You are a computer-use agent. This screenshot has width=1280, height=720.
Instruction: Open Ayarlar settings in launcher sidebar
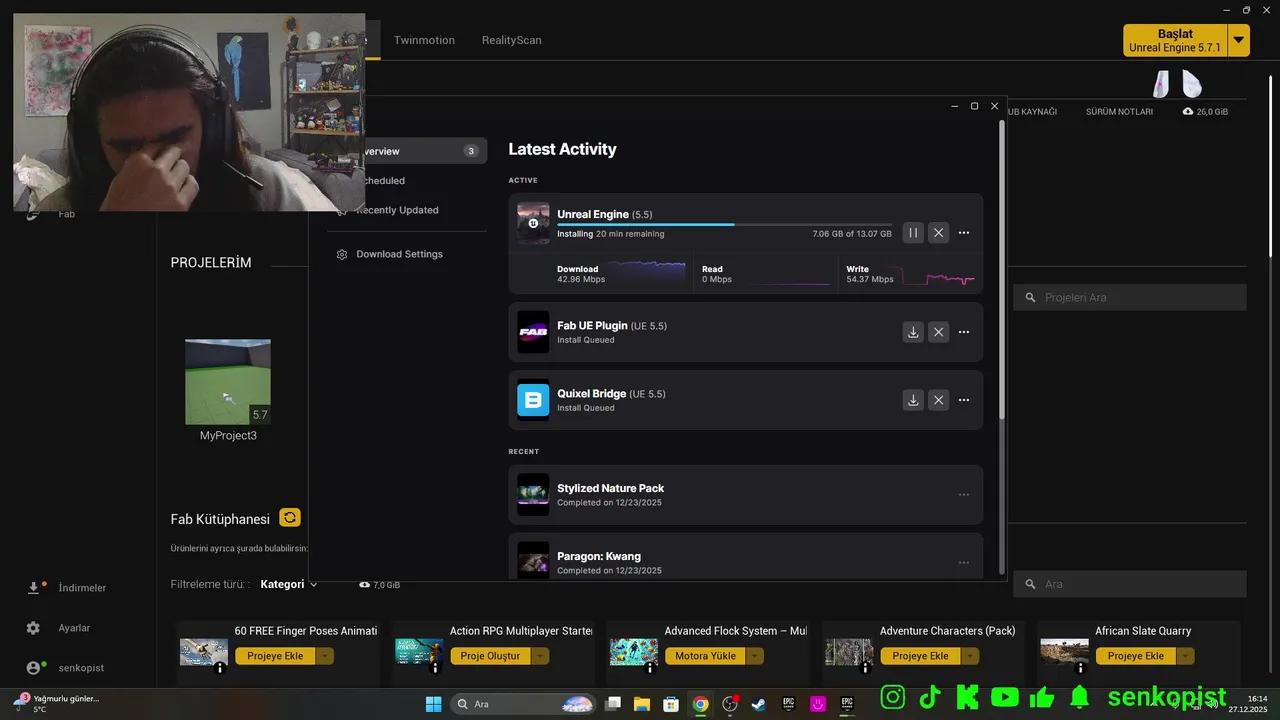point(59,628)
